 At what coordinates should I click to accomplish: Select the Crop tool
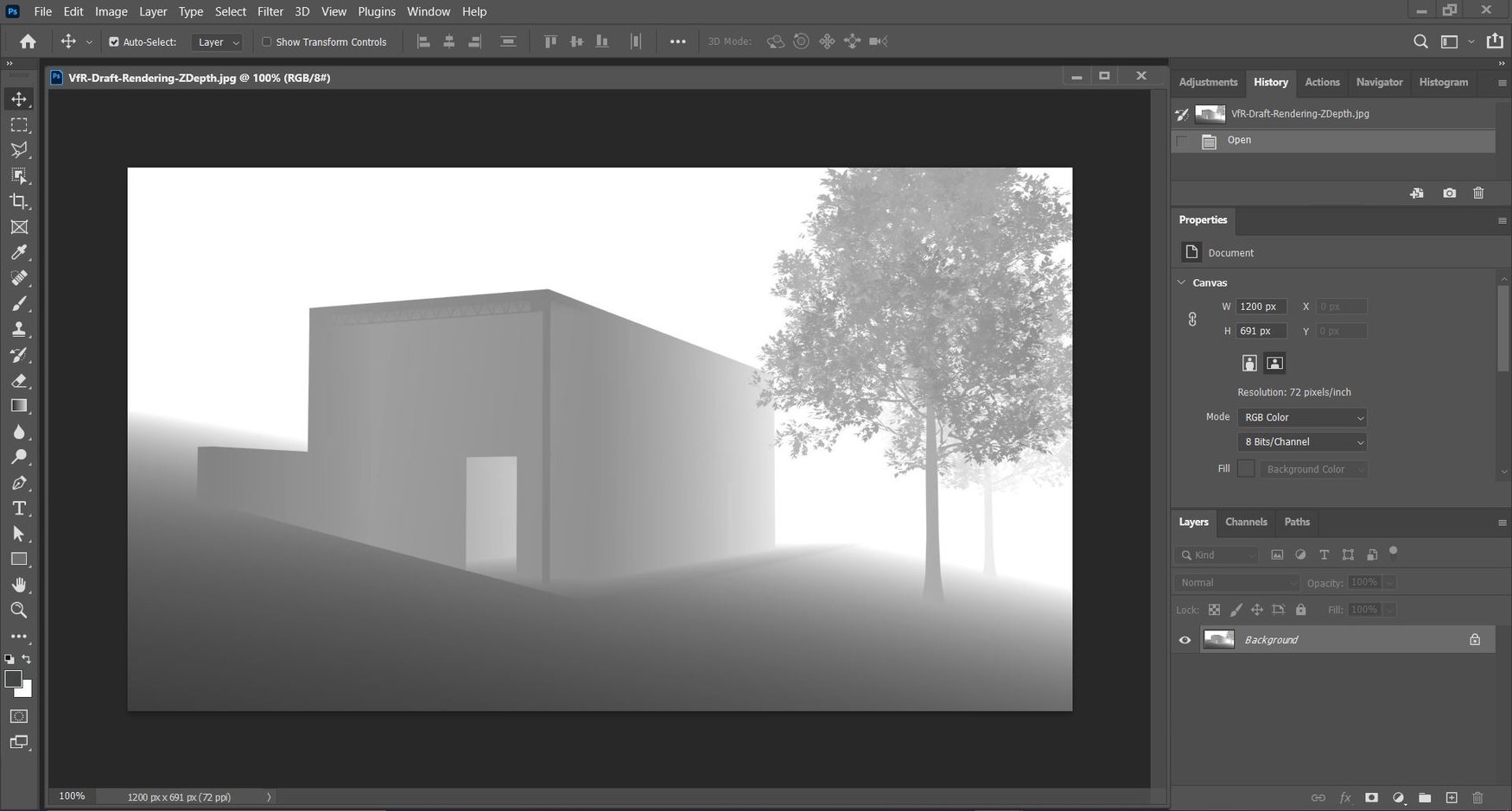pyautogui.click(x=18, y=201)
